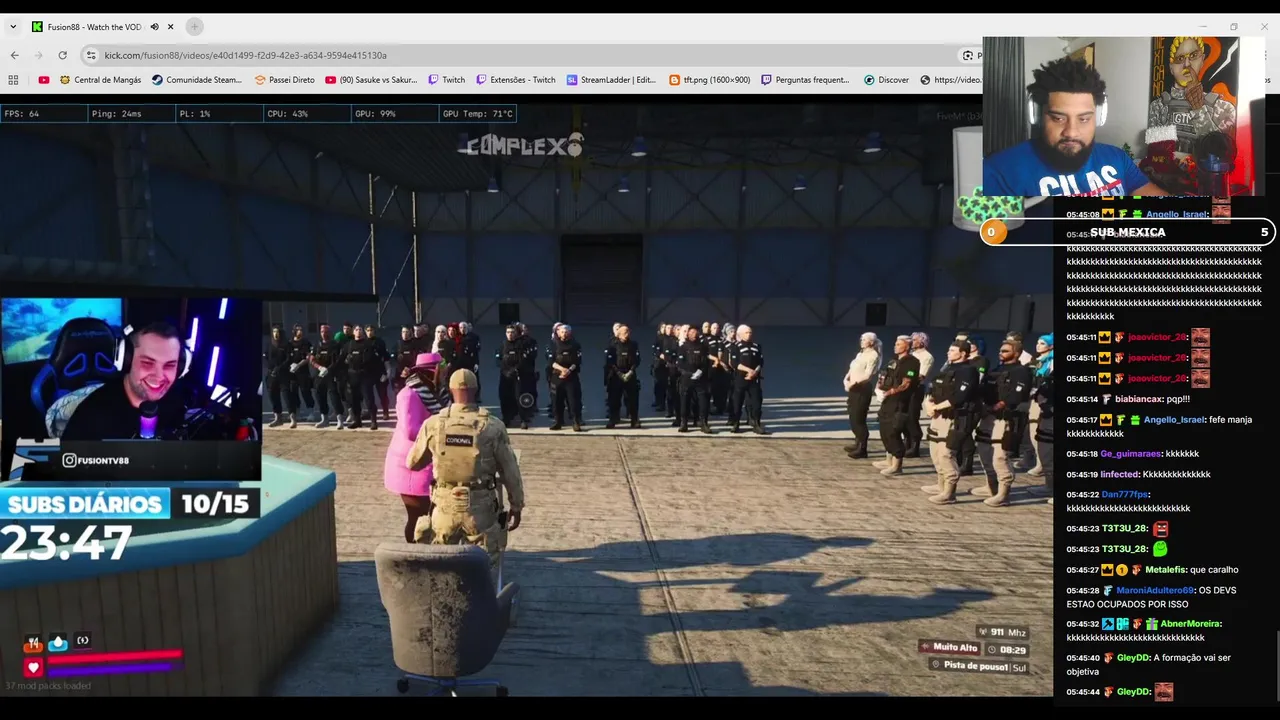Open the Central de Mangás bookmark
The image size is (1280, 720).
click(x=100, y=80)
